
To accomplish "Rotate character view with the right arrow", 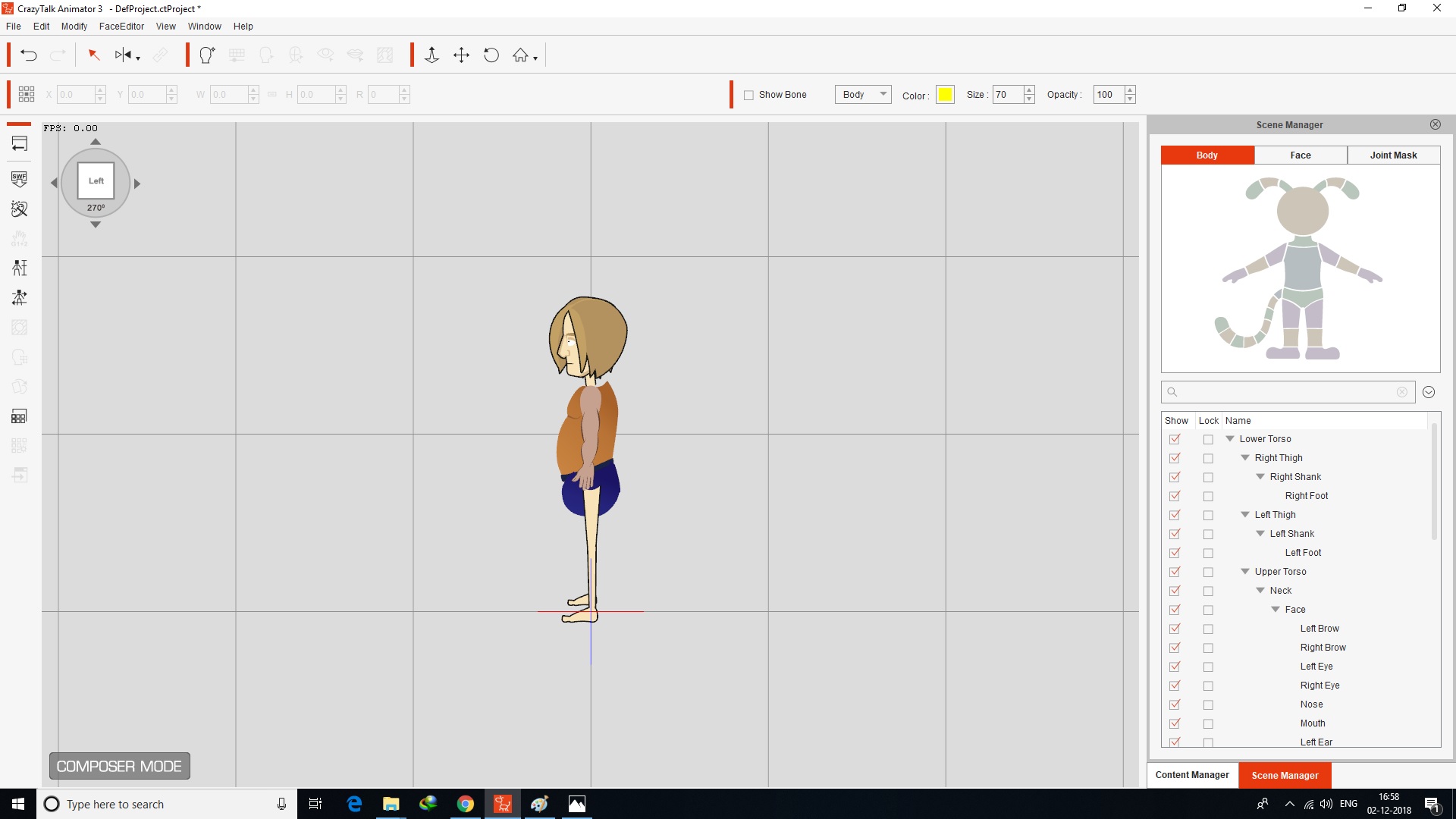I will click(x=137, y=184).
